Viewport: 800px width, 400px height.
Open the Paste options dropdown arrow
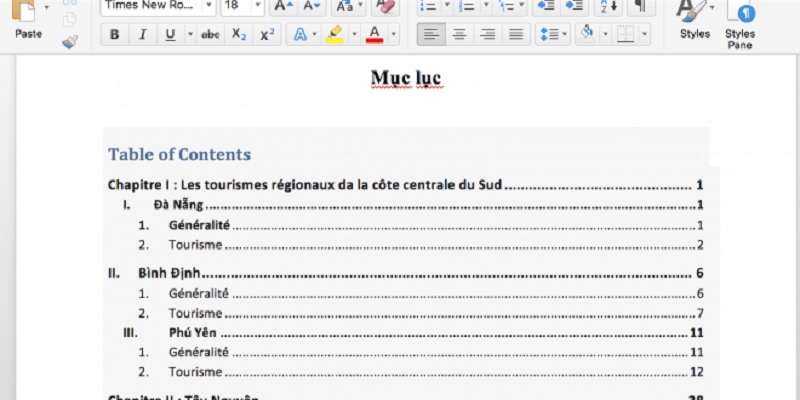click(x=47, y=8)
